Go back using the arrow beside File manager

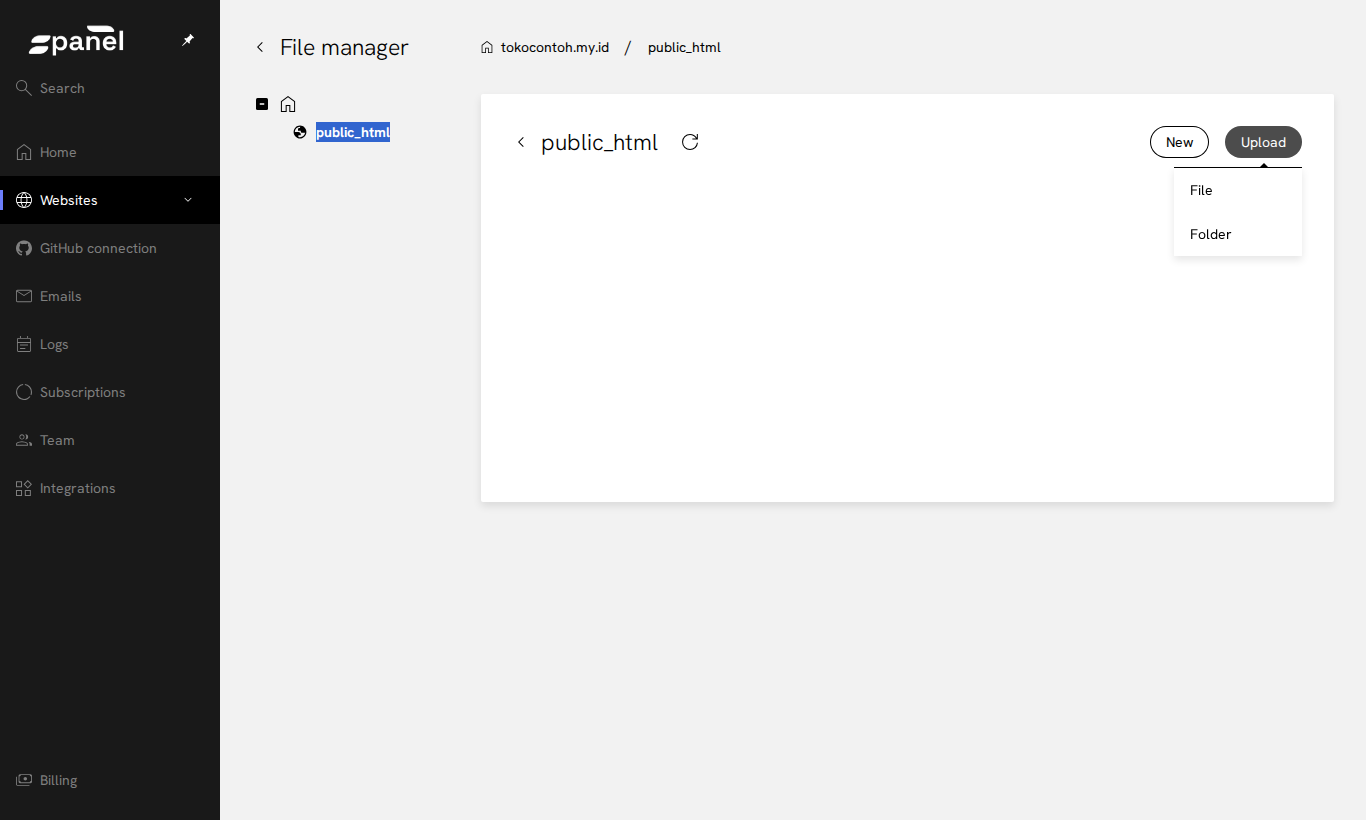click(x=260, y=47)
